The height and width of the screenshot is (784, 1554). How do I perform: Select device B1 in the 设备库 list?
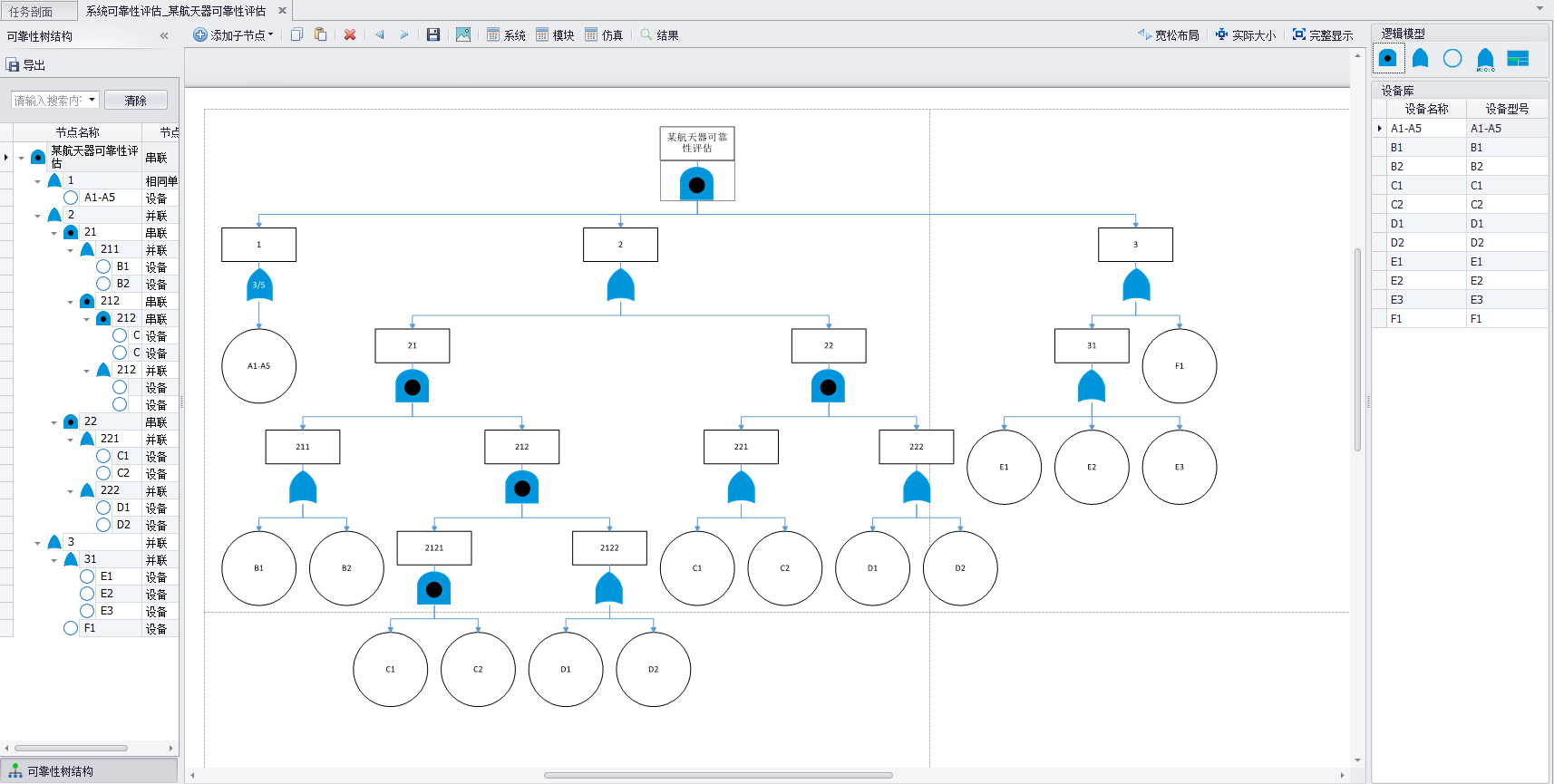(x=1460, y=147)
